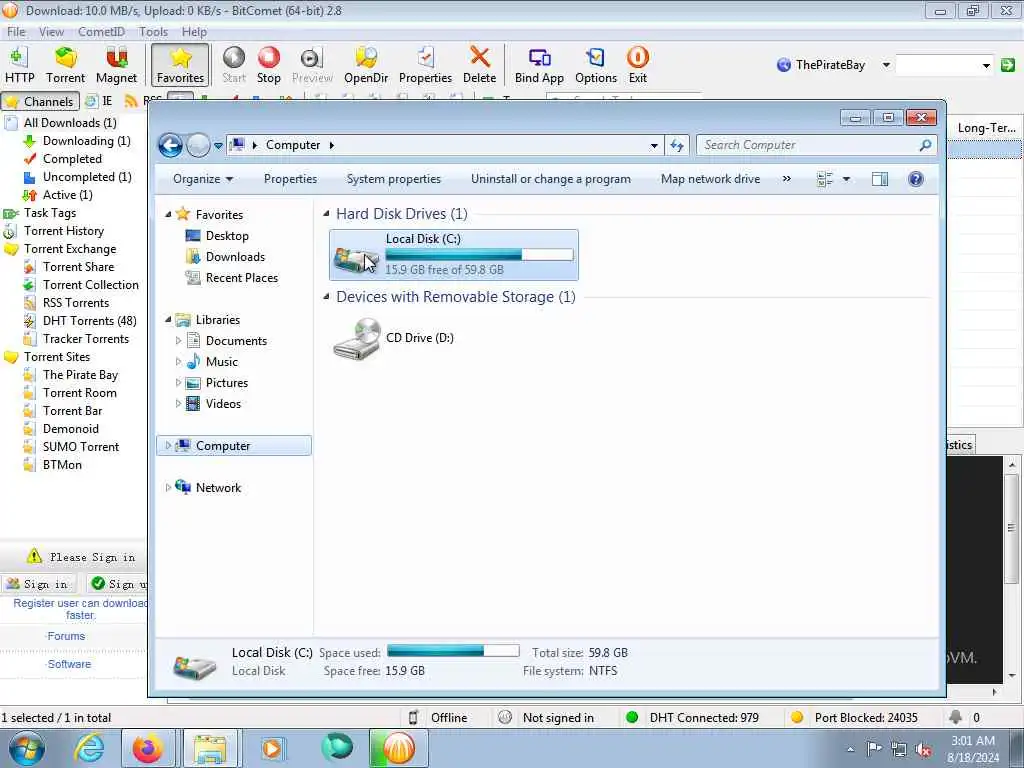Click Map network drive

[x=710, y=179]
